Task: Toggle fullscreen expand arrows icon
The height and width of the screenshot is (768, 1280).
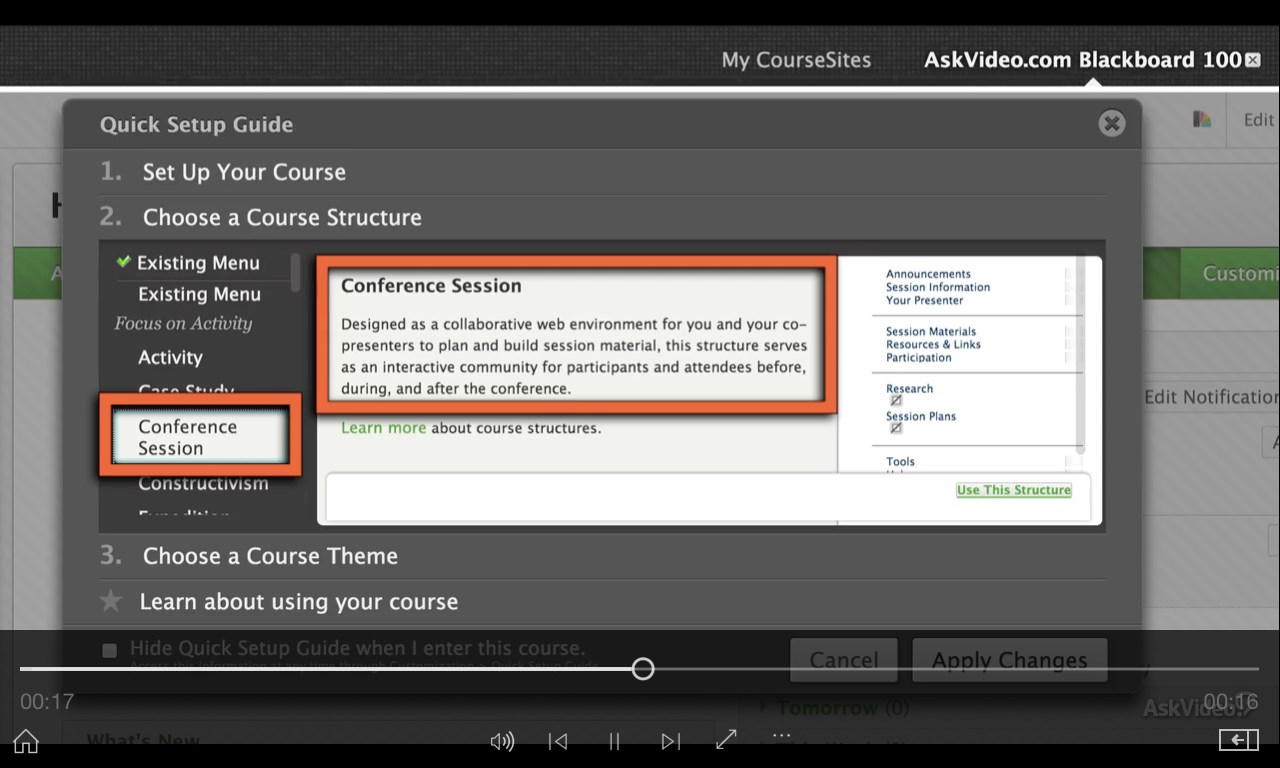Action: [726, 739]
